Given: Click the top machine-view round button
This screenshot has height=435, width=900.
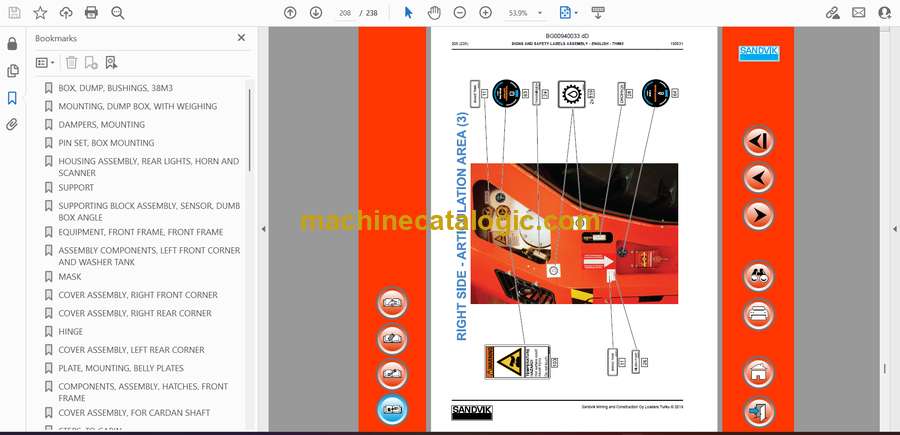Looking at the screenshot, I should coord(393,302).
